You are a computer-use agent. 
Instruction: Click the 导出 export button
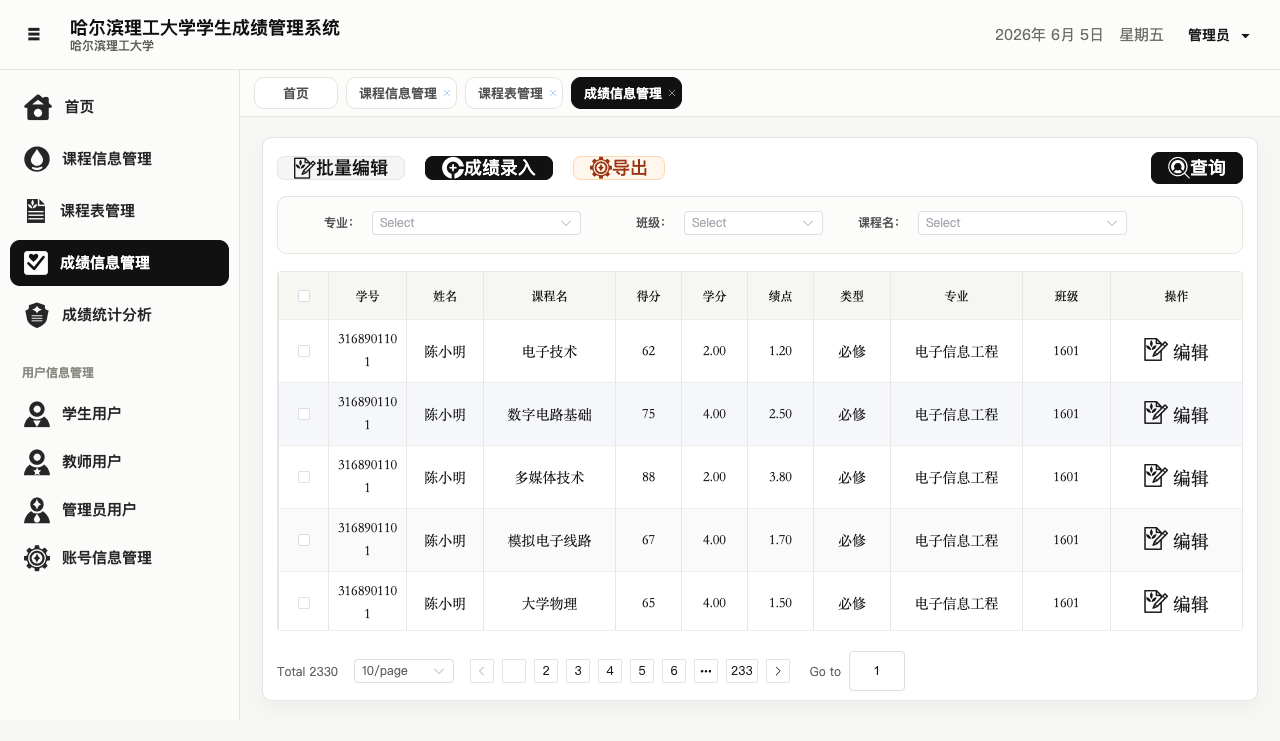619,168
